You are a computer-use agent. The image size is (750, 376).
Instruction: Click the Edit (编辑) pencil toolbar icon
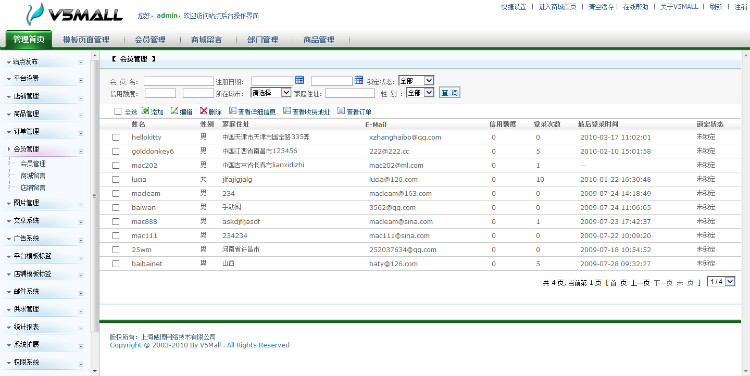click(175, 111)
